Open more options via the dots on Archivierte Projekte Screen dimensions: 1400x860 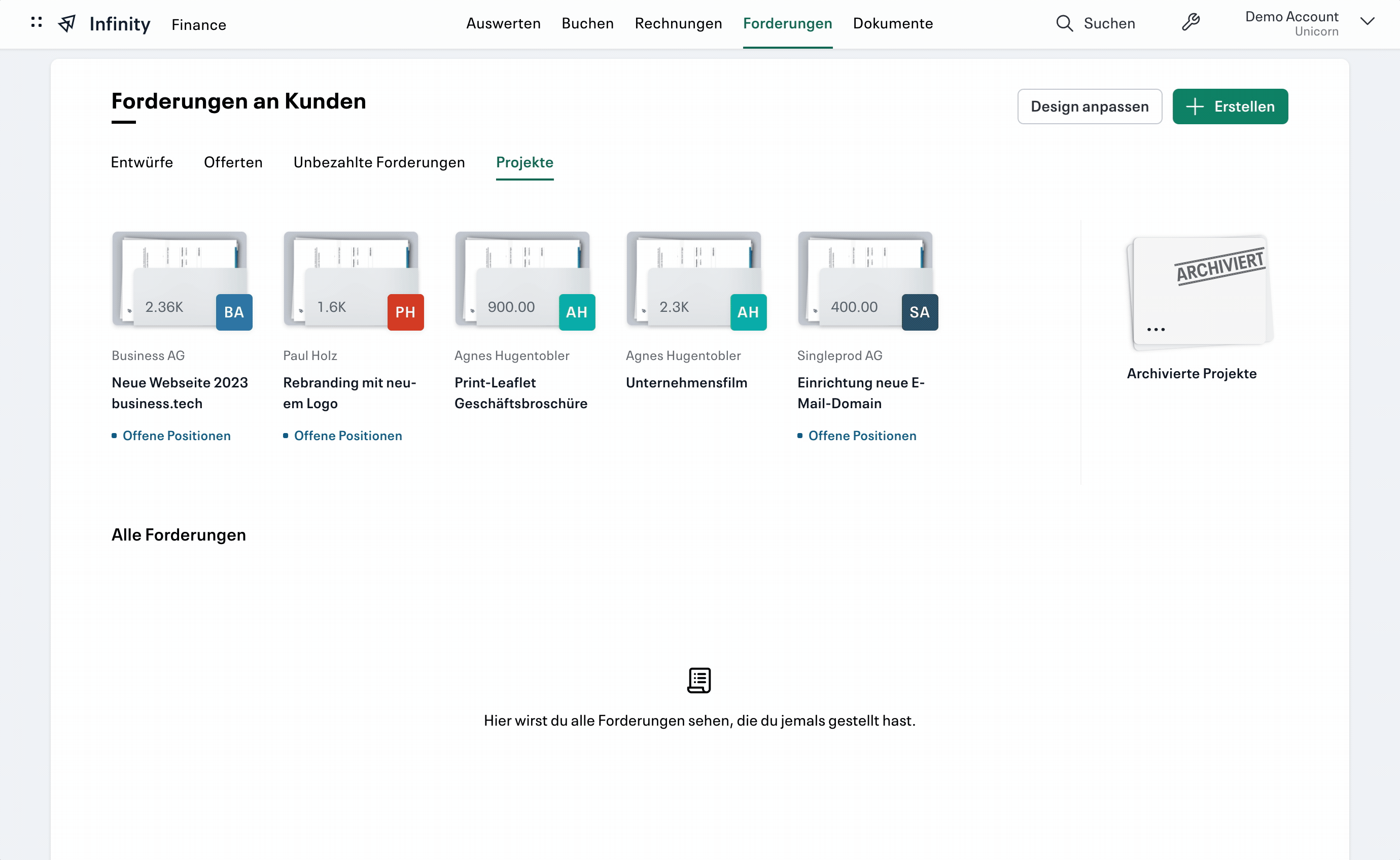(x=1156, y=329)
